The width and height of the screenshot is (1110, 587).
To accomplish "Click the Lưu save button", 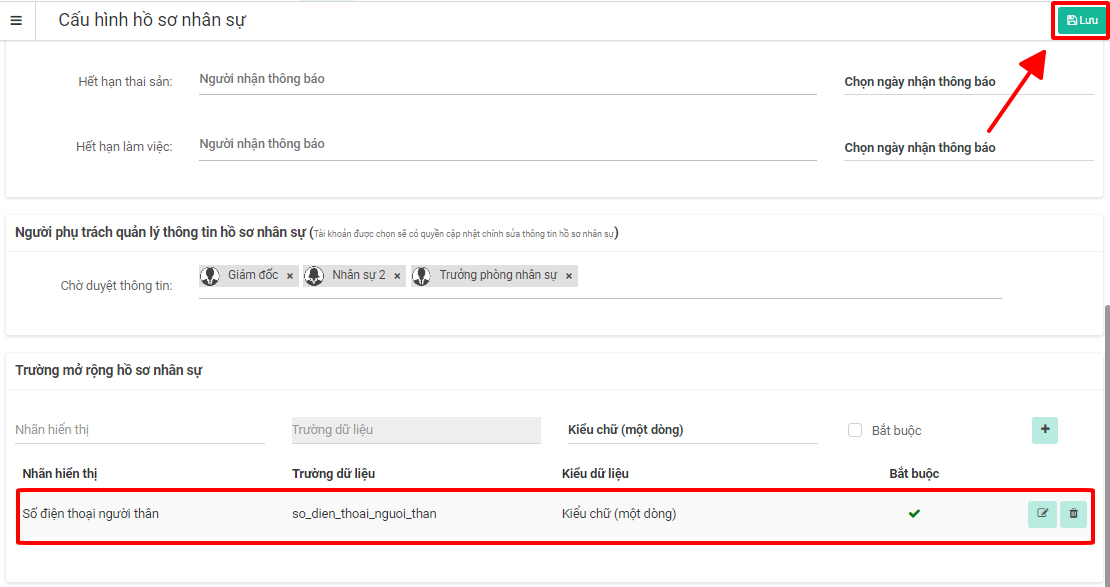I will [x=1081, y=20].
